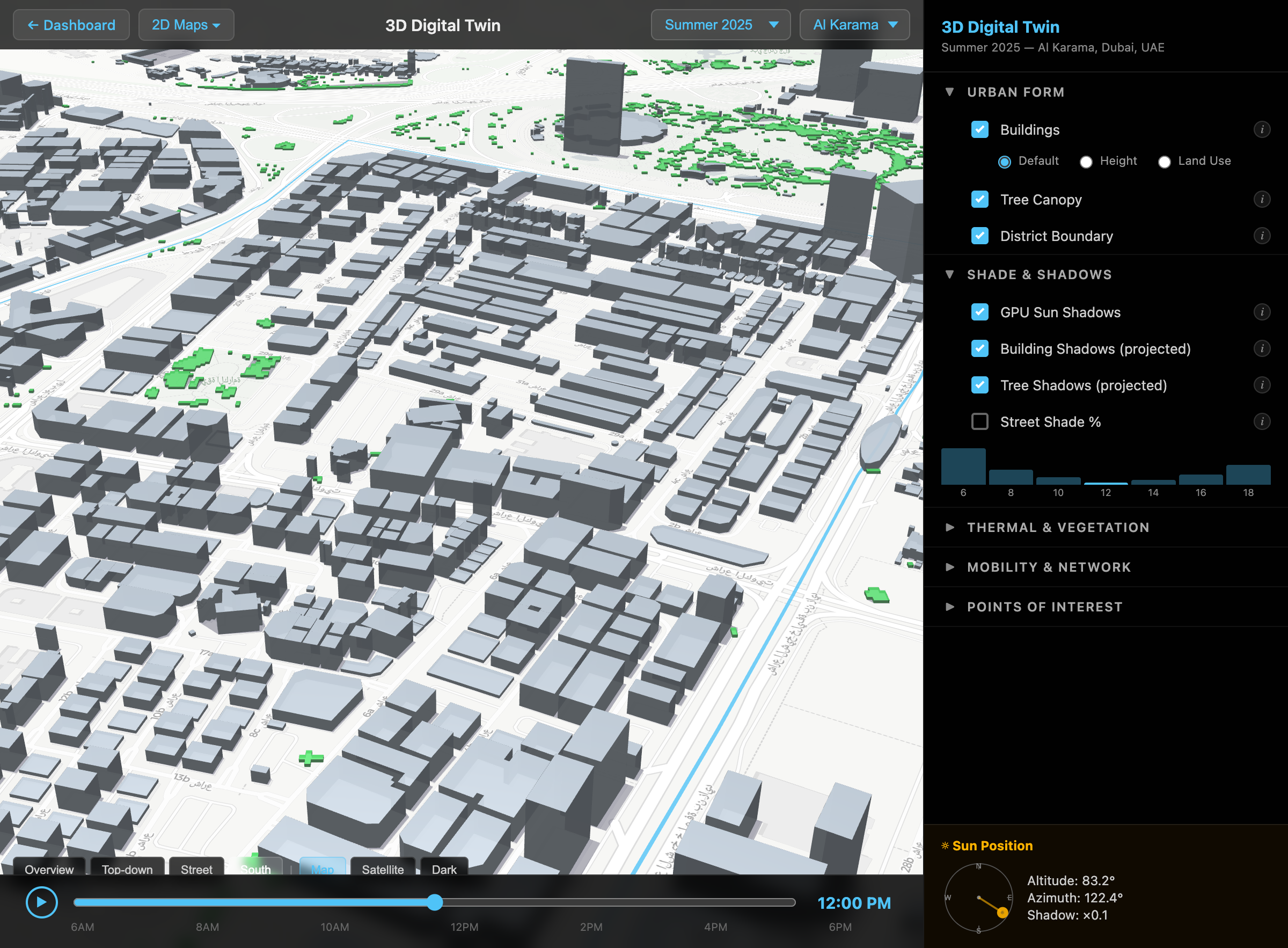
Task: Select the Map basemap style
Action: pyautogui.click(x=323, y=866)
